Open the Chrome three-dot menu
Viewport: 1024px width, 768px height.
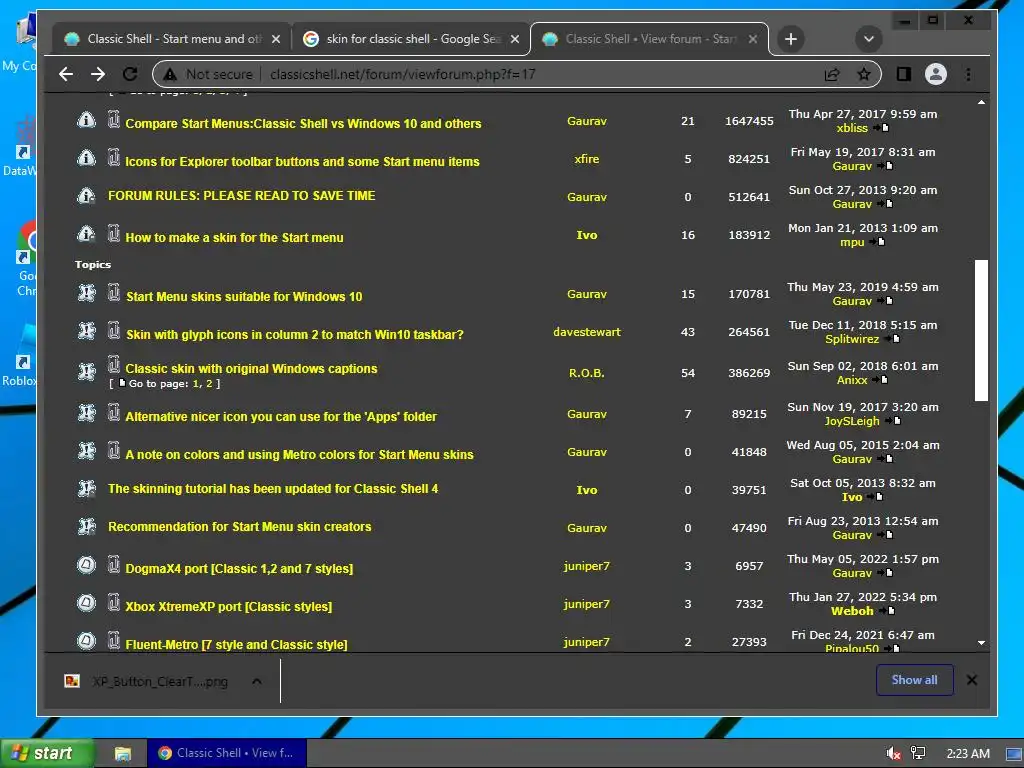968,74
